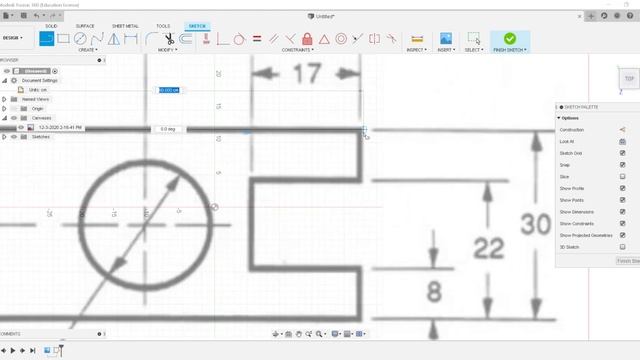Image resolution: width=640 pixels, height=360 pixels.
Task: Toggle the Show Constraints checkbox
Action: tap(622, 223)
